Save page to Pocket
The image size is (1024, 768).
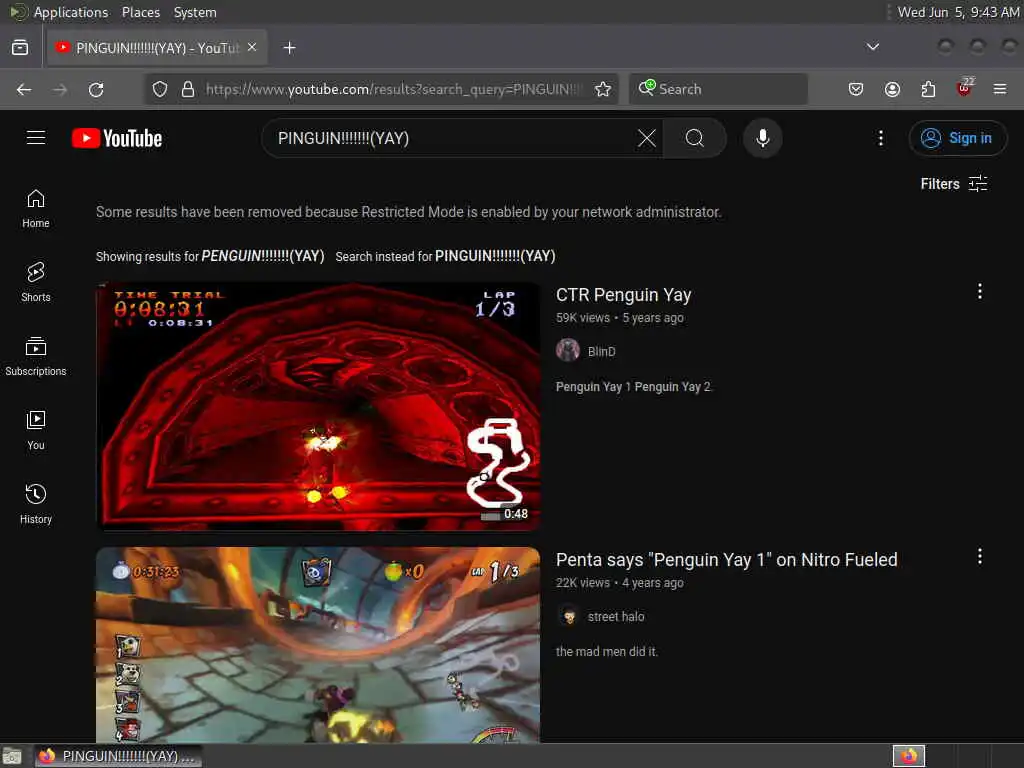point(856,89)
